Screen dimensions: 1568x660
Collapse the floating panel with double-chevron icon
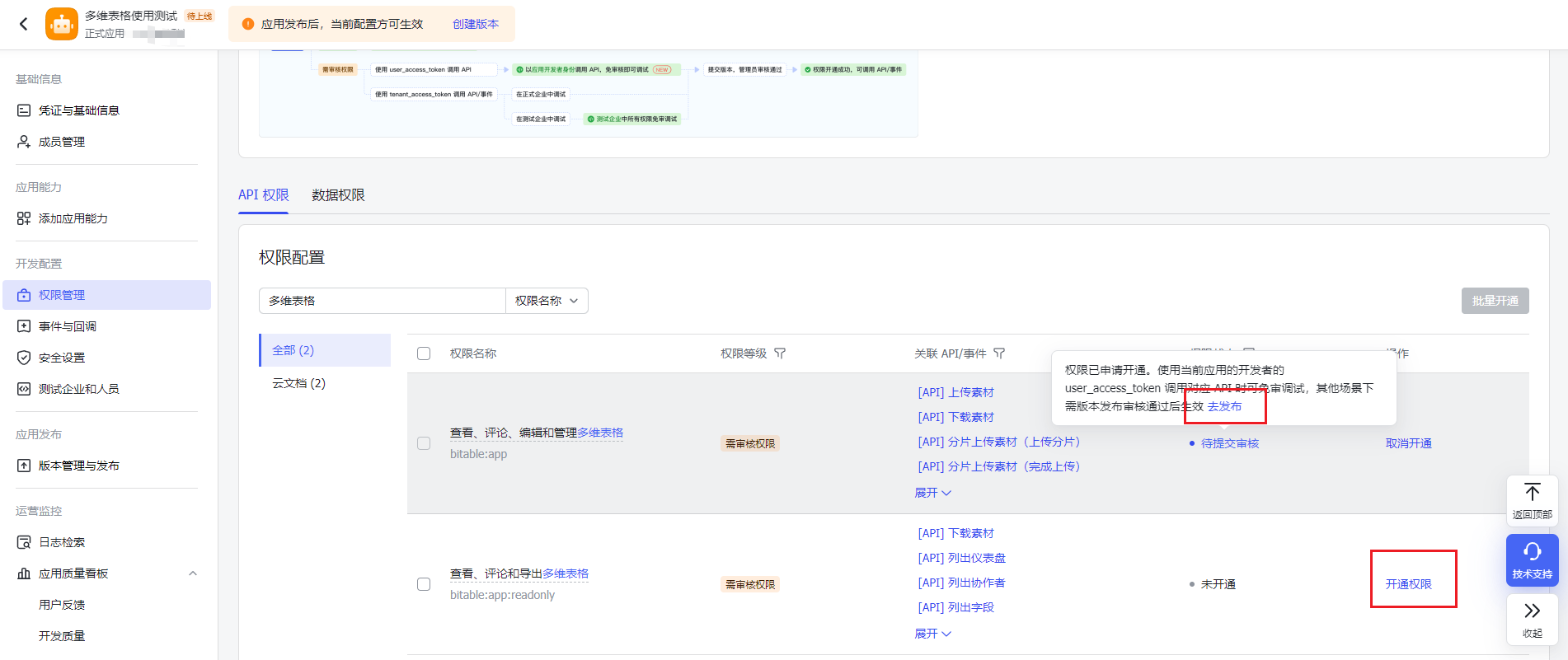tap(1532, 619)
